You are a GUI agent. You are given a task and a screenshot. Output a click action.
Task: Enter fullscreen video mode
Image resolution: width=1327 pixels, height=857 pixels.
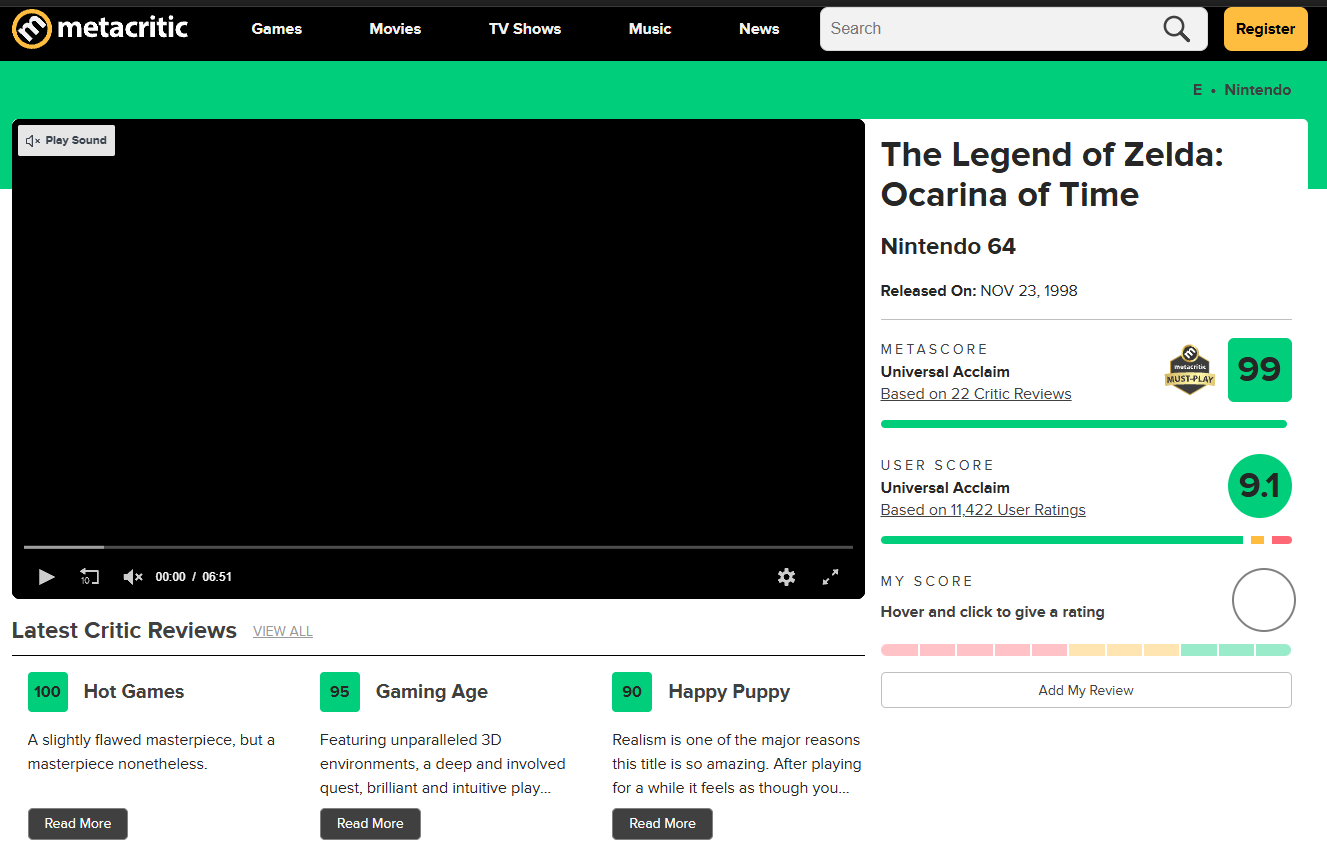pyautogui.click(x=830, y=577)
